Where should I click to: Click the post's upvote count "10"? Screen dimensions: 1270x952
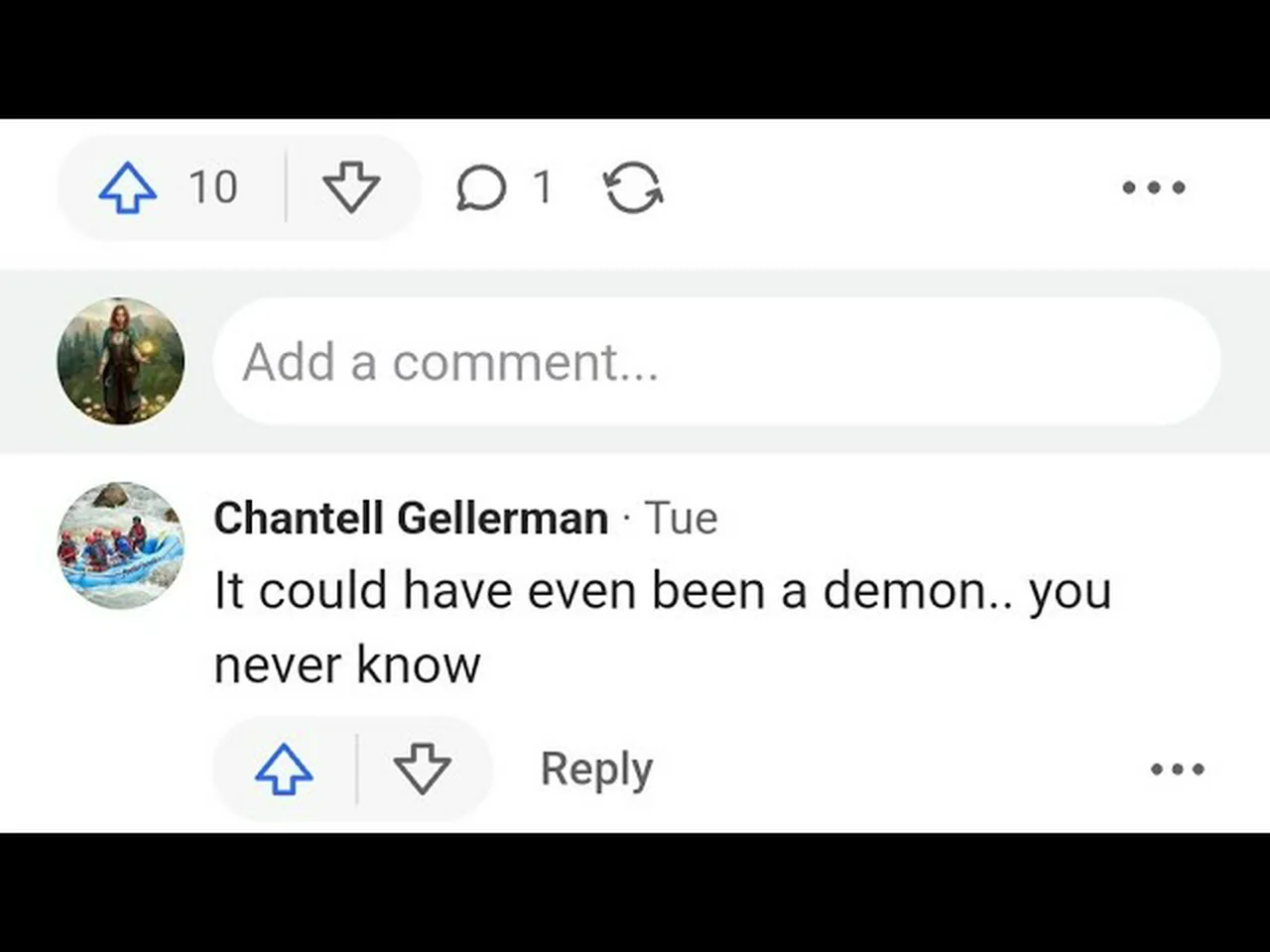tap(213, 187)
